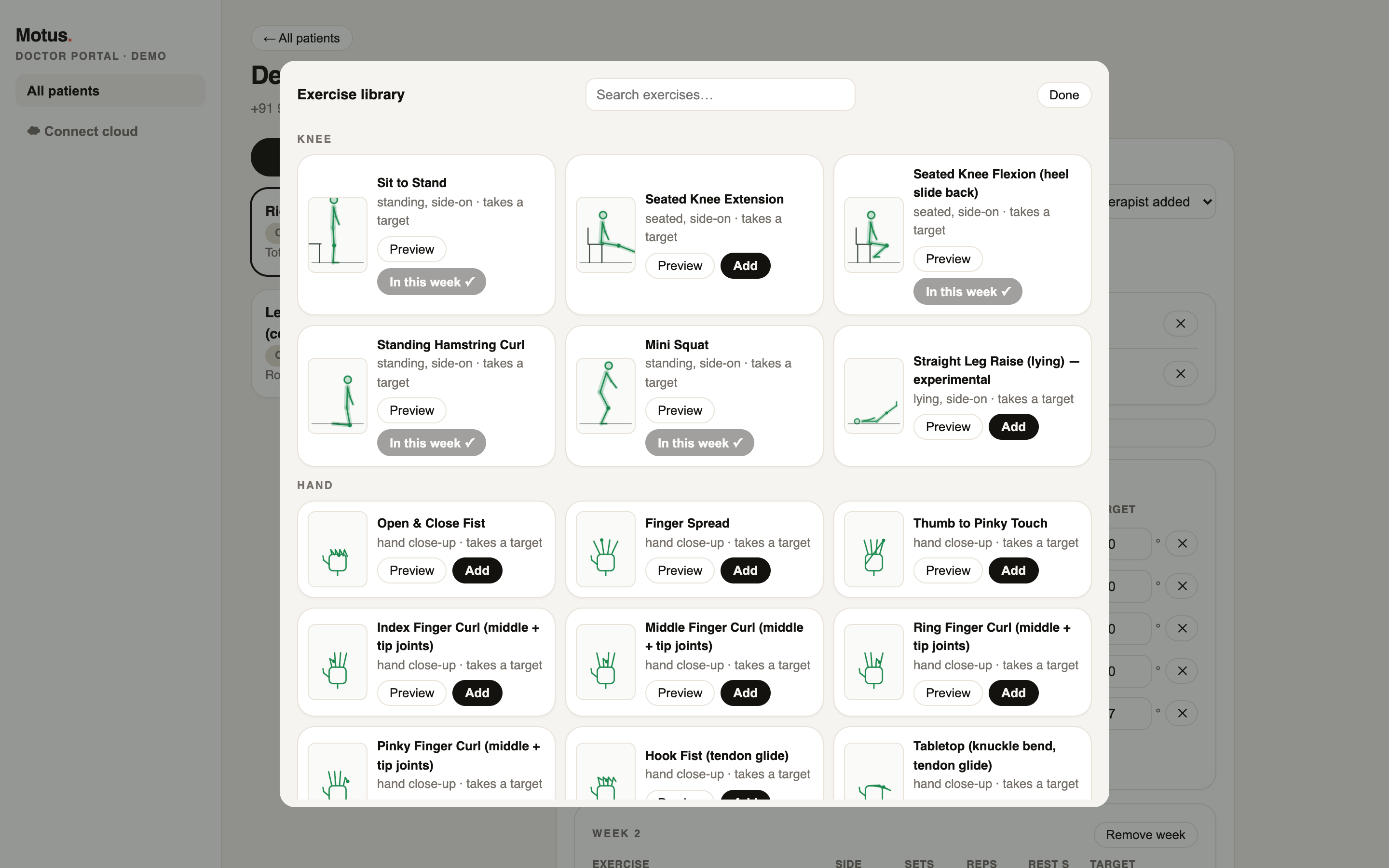Preview the Mini Squat exercise

(x=680, y=410)
